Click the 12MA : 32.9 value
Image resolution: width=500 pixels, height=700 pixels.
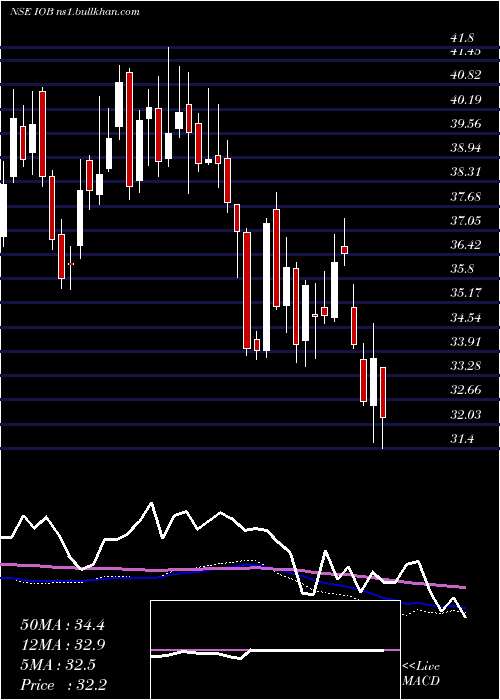[63, 645]
